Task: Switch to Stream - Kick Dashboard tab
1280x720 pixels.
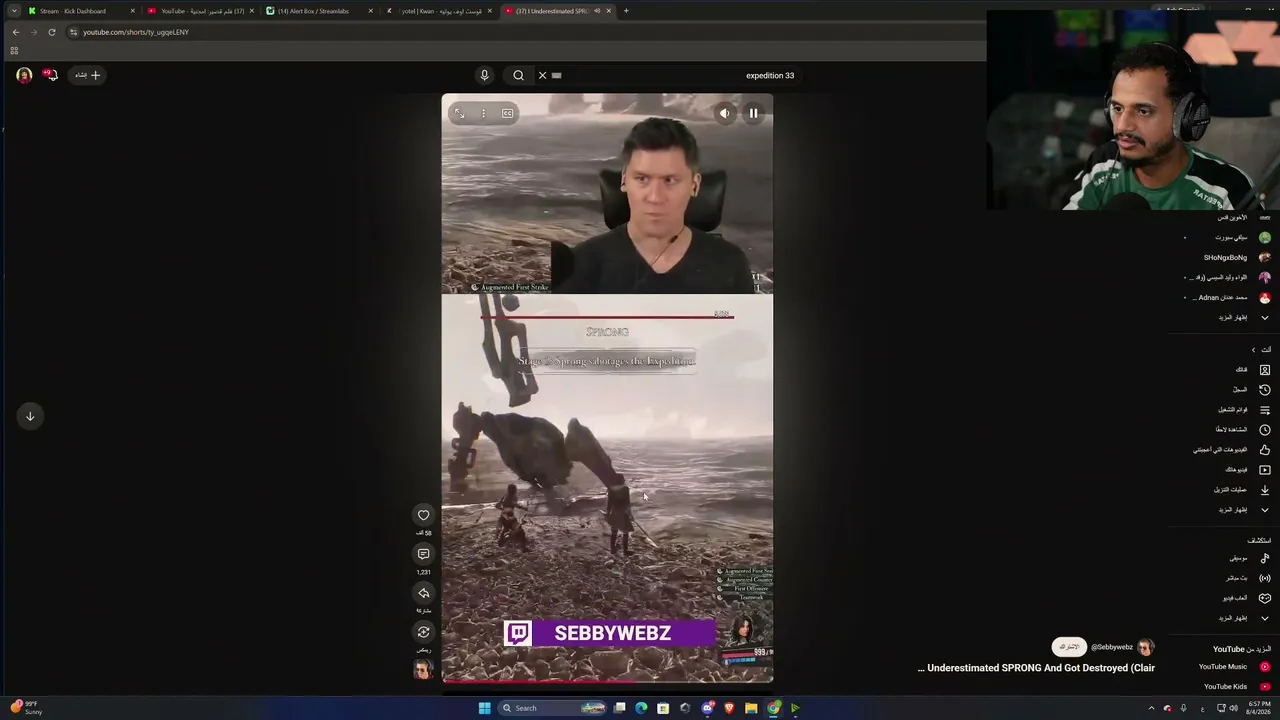Action: (x=80, y=11)
